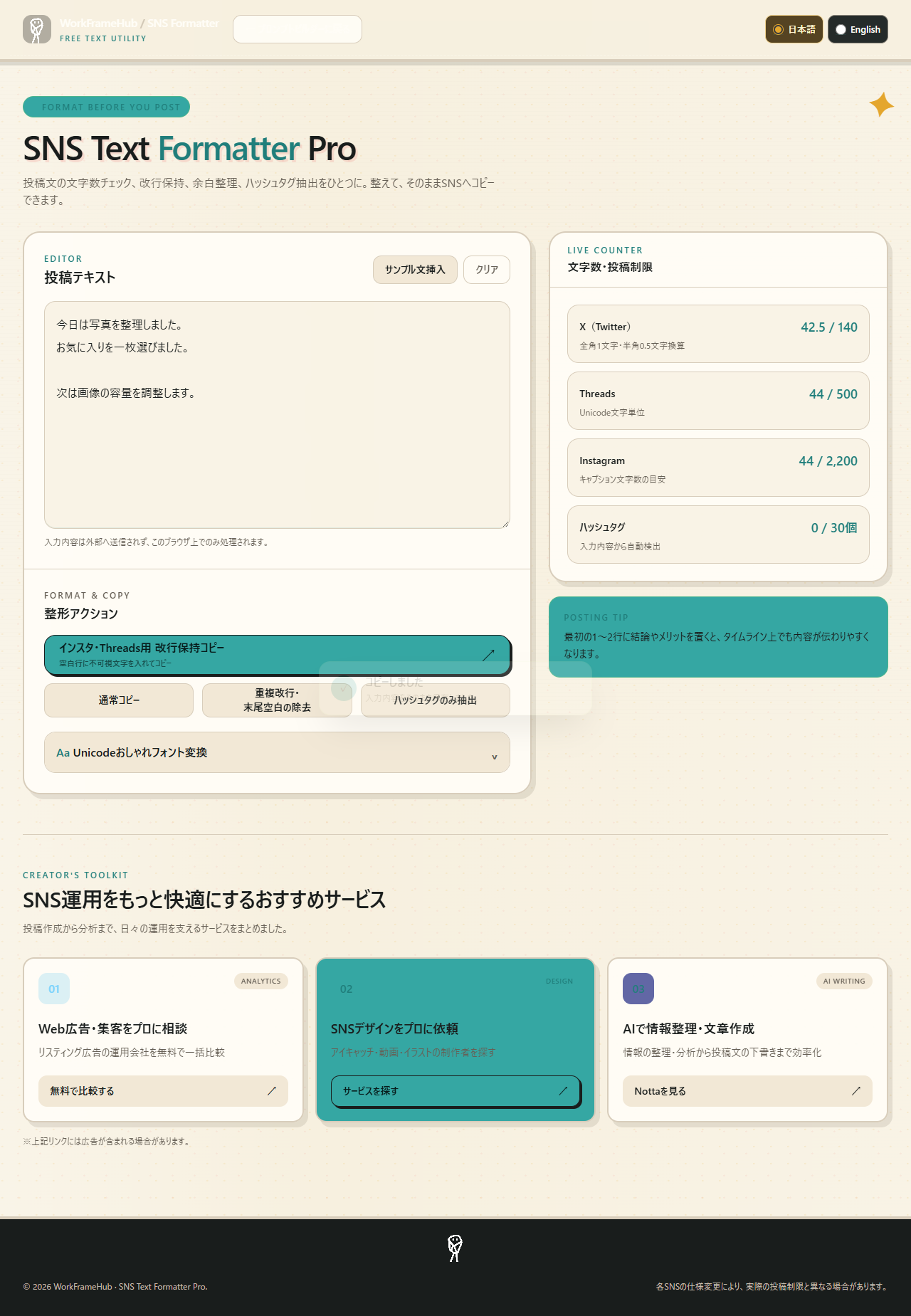Click the 44 / 2,200 Instagram count
Image resolution: width=911 pixels, height=1316 pixels.
tap(828, 461)
